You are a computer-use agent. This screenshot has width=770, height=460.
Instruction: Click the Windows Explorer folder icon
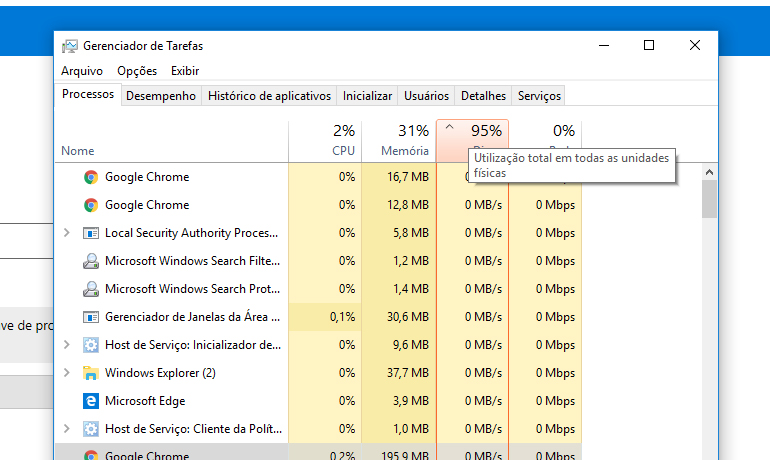[x=91, y=373]
